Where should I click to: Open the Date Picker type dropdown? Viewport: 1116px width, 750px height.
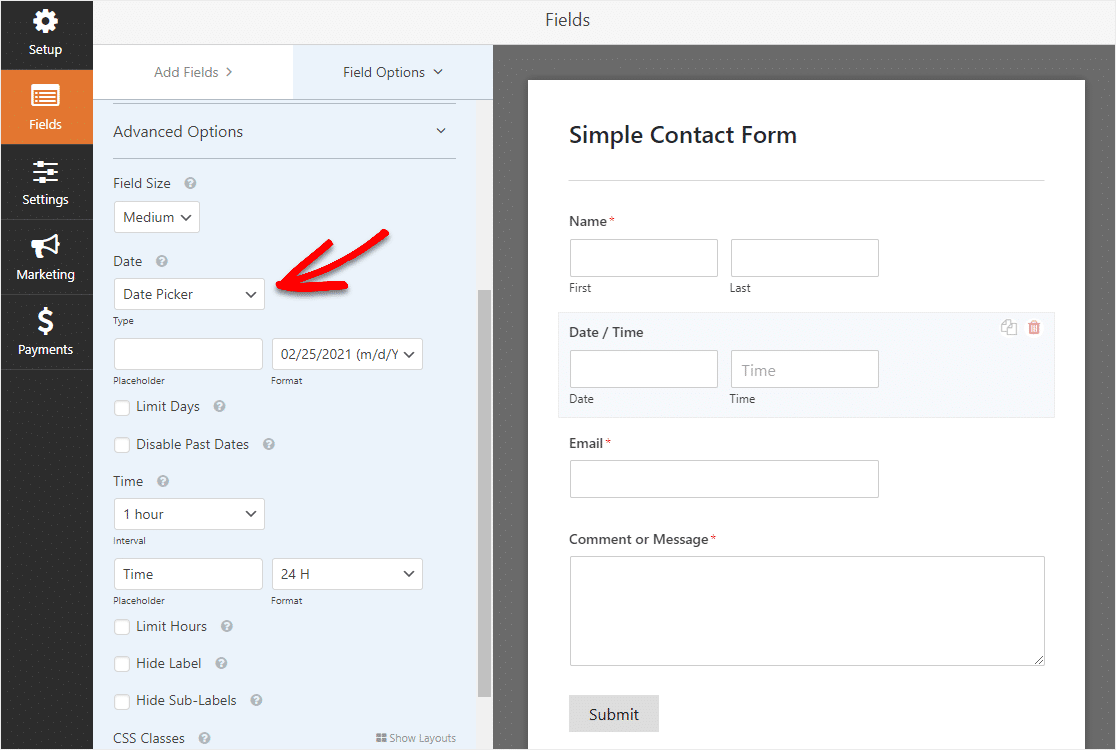(x=189, y=294)
